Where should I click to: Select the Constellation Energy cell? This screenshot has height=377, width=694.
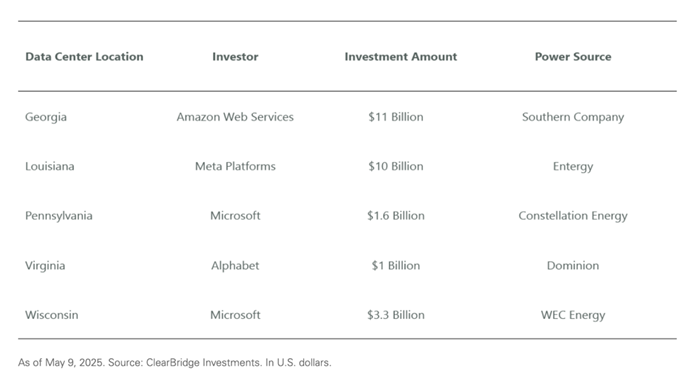tap(573, 216)
